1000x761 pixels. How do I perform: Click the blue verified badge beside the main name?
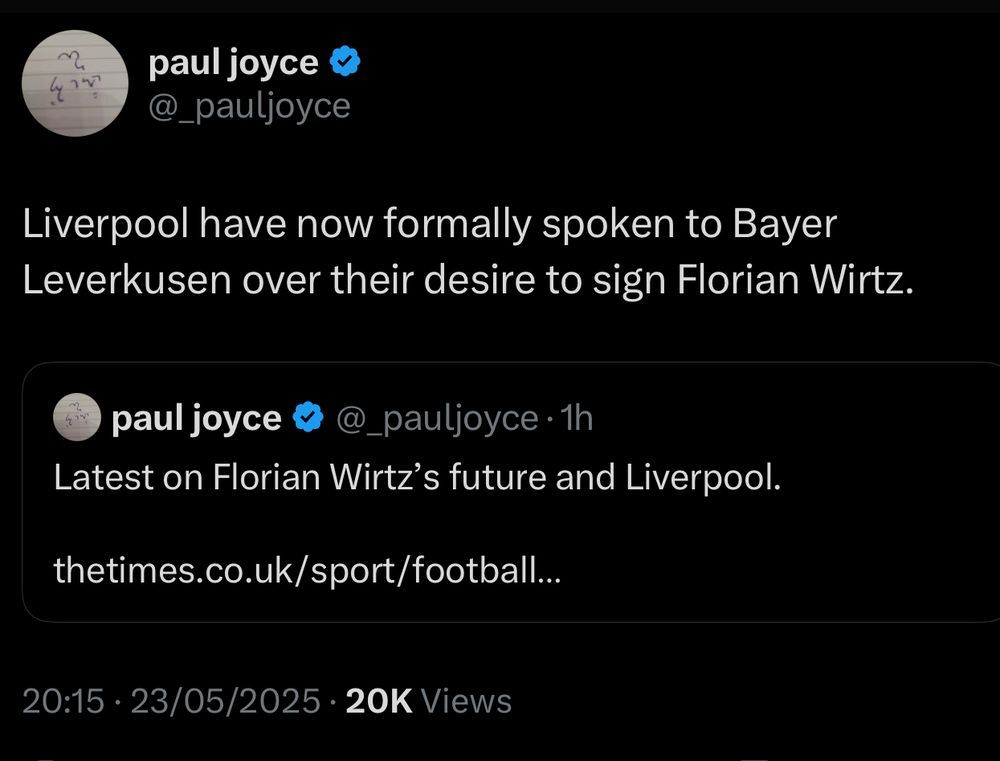345,64
